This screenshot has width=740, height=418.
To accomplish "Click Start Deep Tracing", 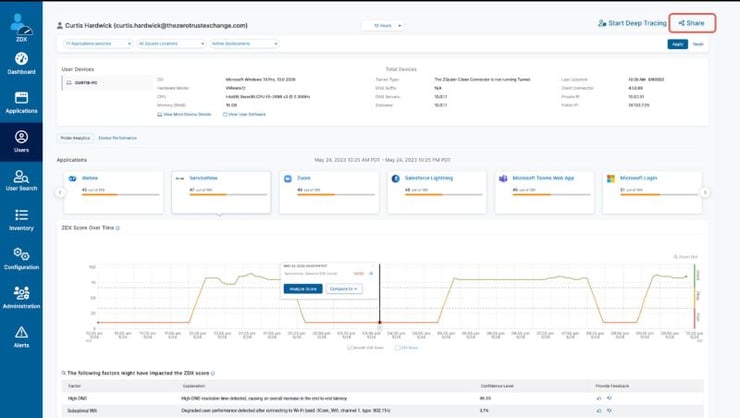I will [632, 23].
